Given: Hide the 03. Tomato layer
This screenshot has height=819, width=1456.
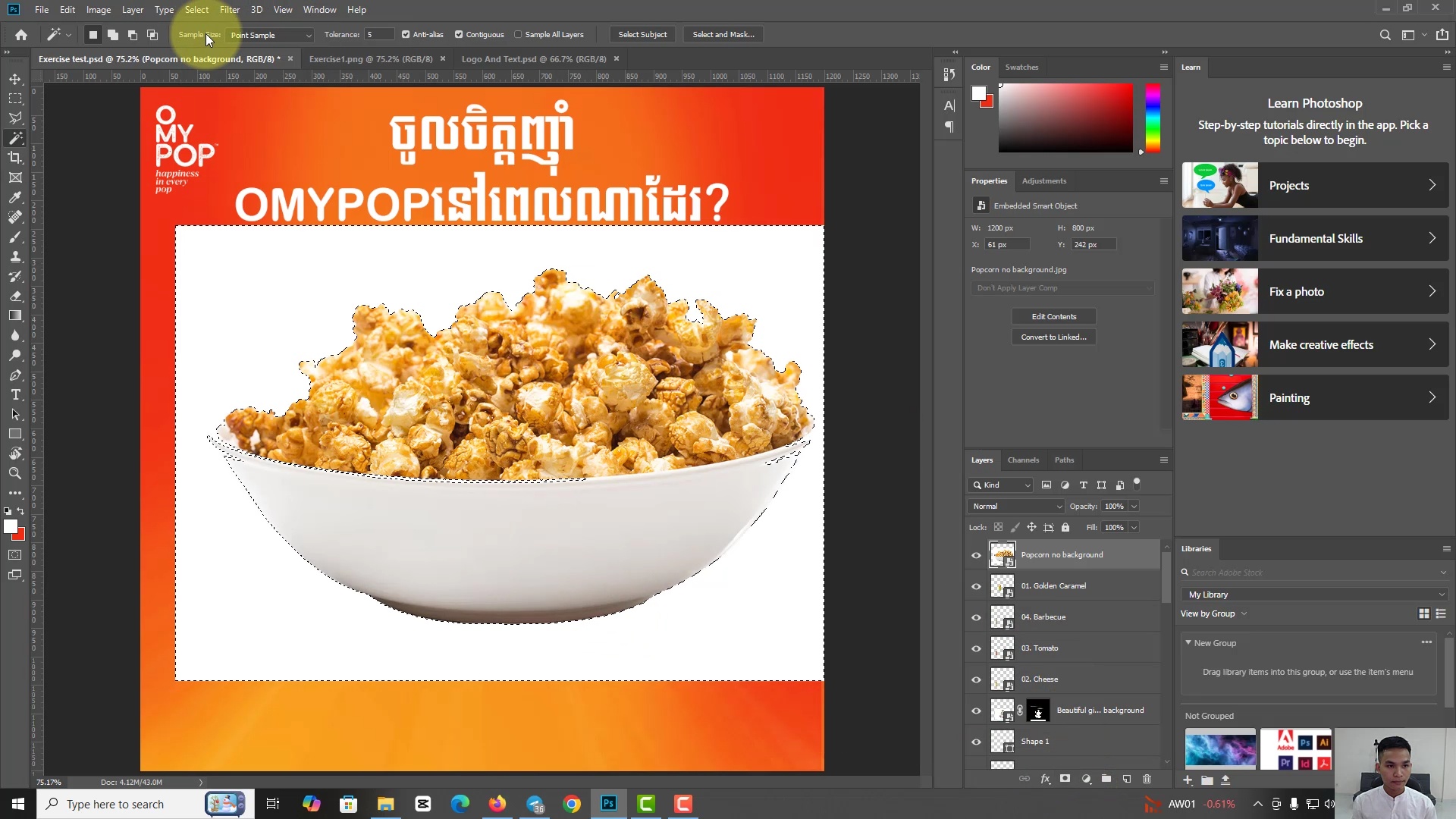Looking at the screenshot, I should (x=976, y=648).
